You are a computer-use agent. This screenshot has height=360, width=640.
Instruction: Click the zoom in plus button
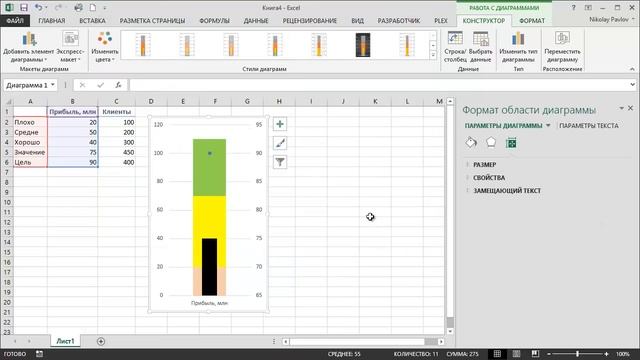[x=607, y=354]
